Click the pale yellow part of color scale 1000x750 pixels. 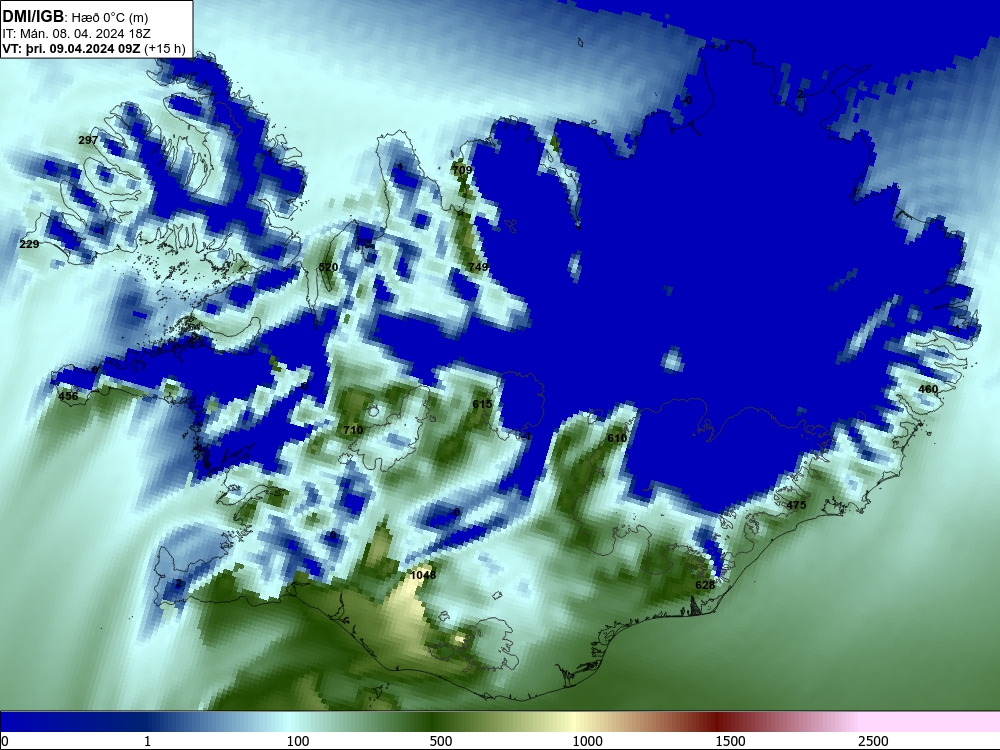pyautogui.click(x=574, y=722)
